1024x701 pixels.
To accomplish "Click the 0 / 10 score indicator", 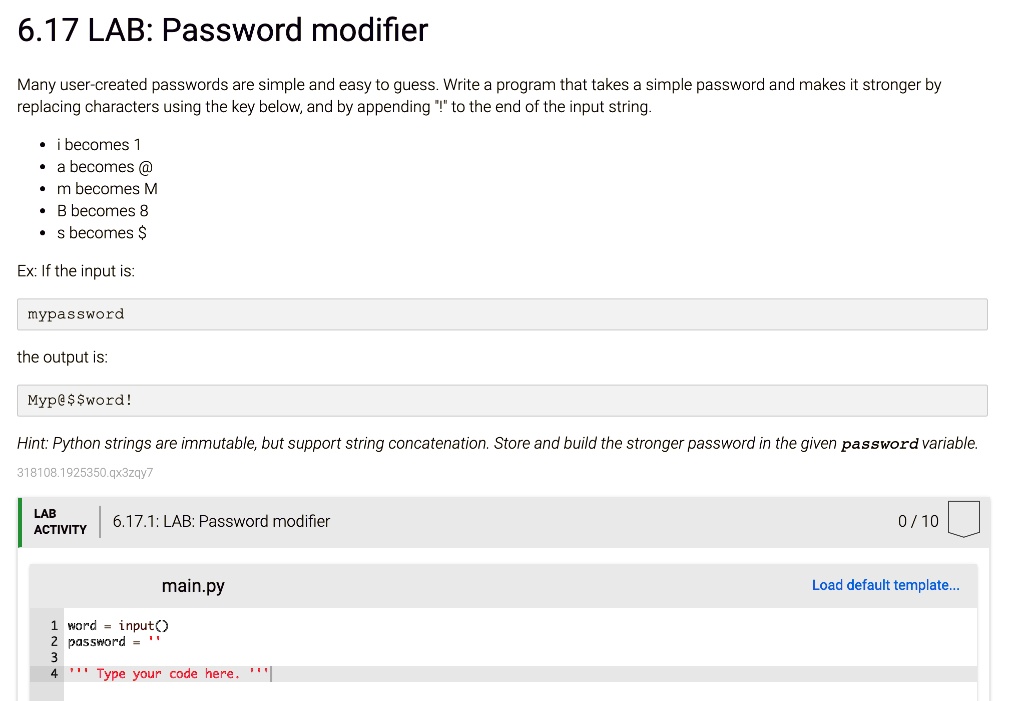I will (918, 521).
